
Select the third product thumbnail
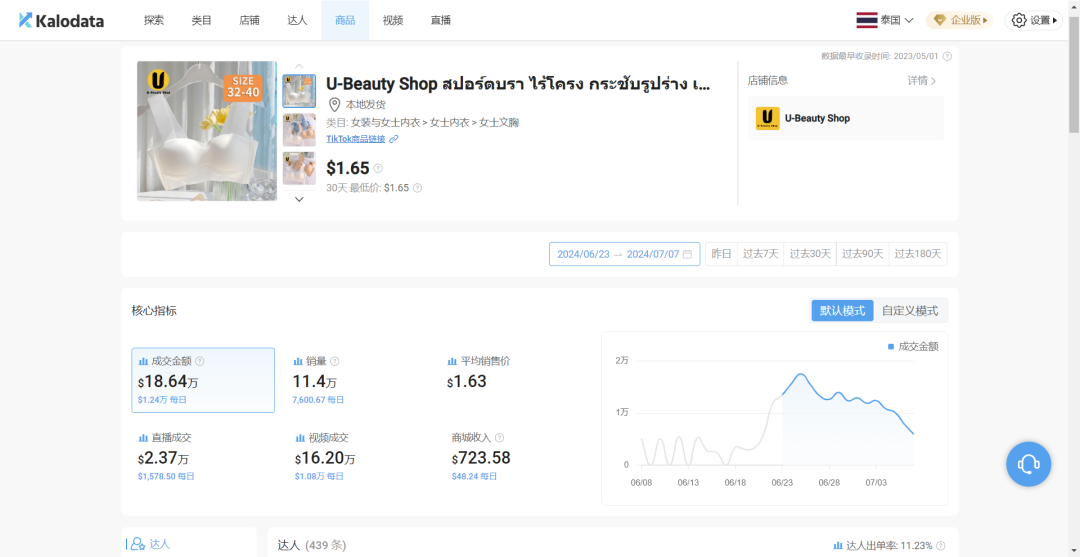[x=299, y=169]
